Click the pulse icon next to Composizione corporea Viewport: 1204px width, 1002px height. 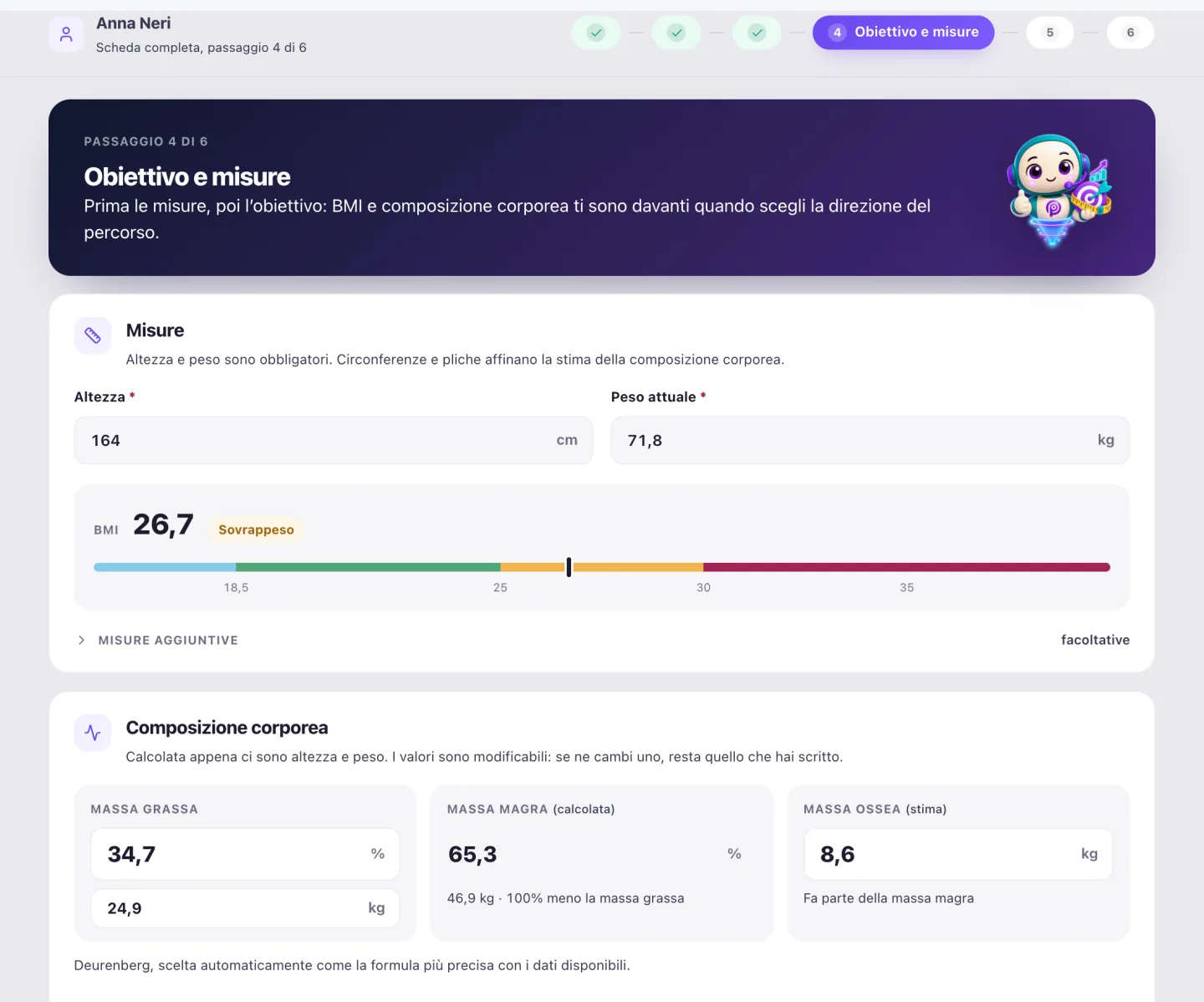(93, 733)
